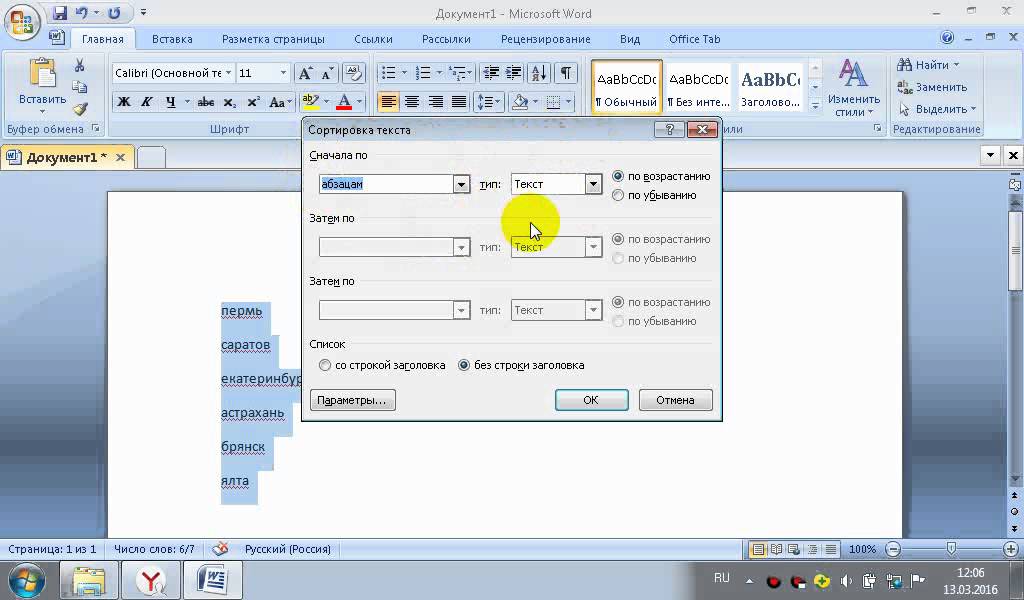Image resolution: width=1024 pixels, height=600 pixels.
Task: Click the Bold (Ж) formatting icon
Action: 124,102
